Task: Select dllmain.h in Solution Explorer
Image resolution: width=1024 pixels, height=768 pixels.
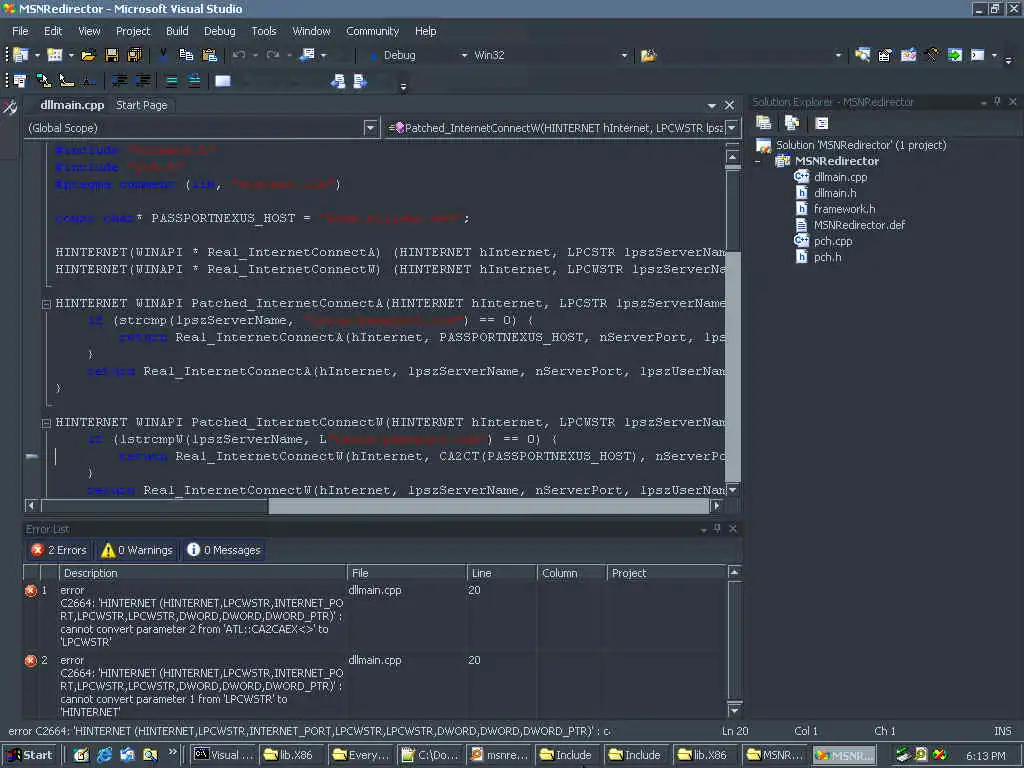Action: (835, 193)
